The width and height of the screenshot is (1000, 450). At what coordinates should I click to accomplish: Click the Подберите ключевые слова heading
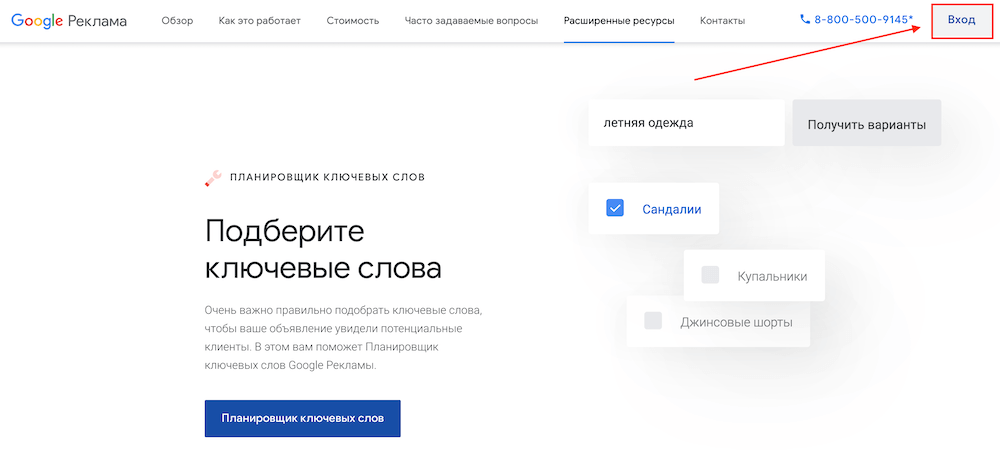[323, 249]
